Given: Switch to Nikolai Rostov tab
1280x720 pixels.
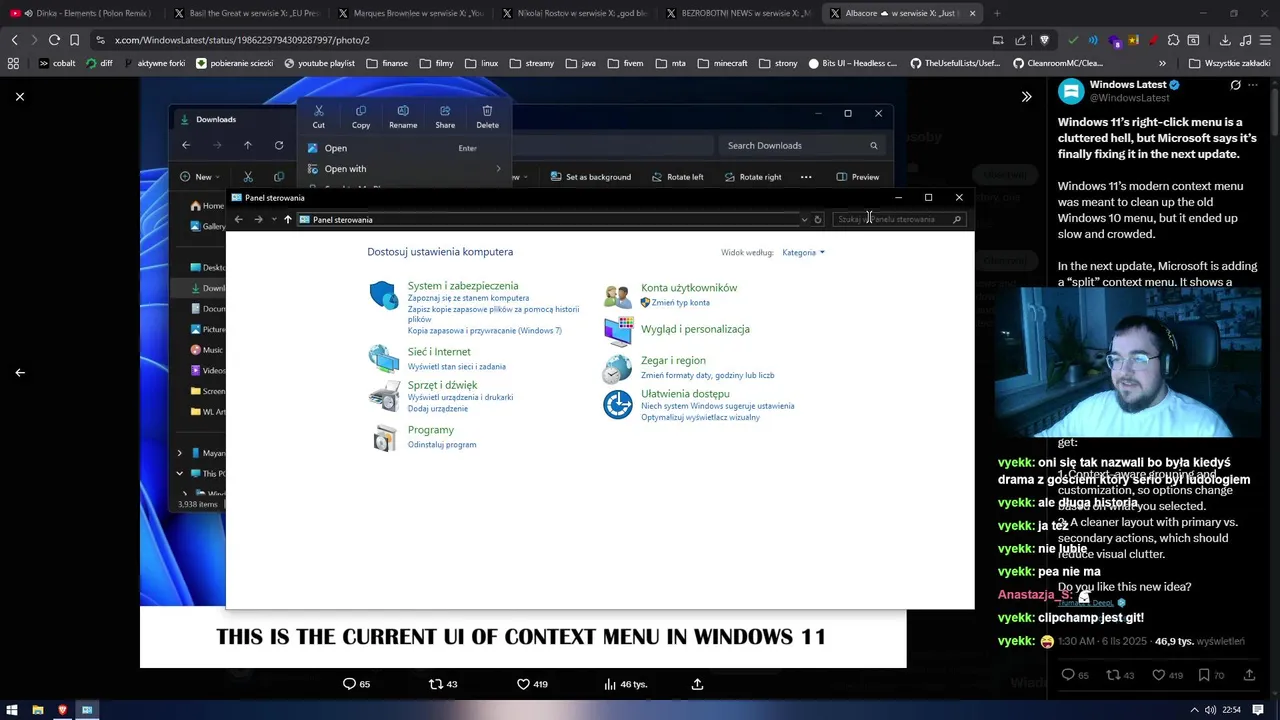Looking at the screenshot, I should (x=575, y=13).
